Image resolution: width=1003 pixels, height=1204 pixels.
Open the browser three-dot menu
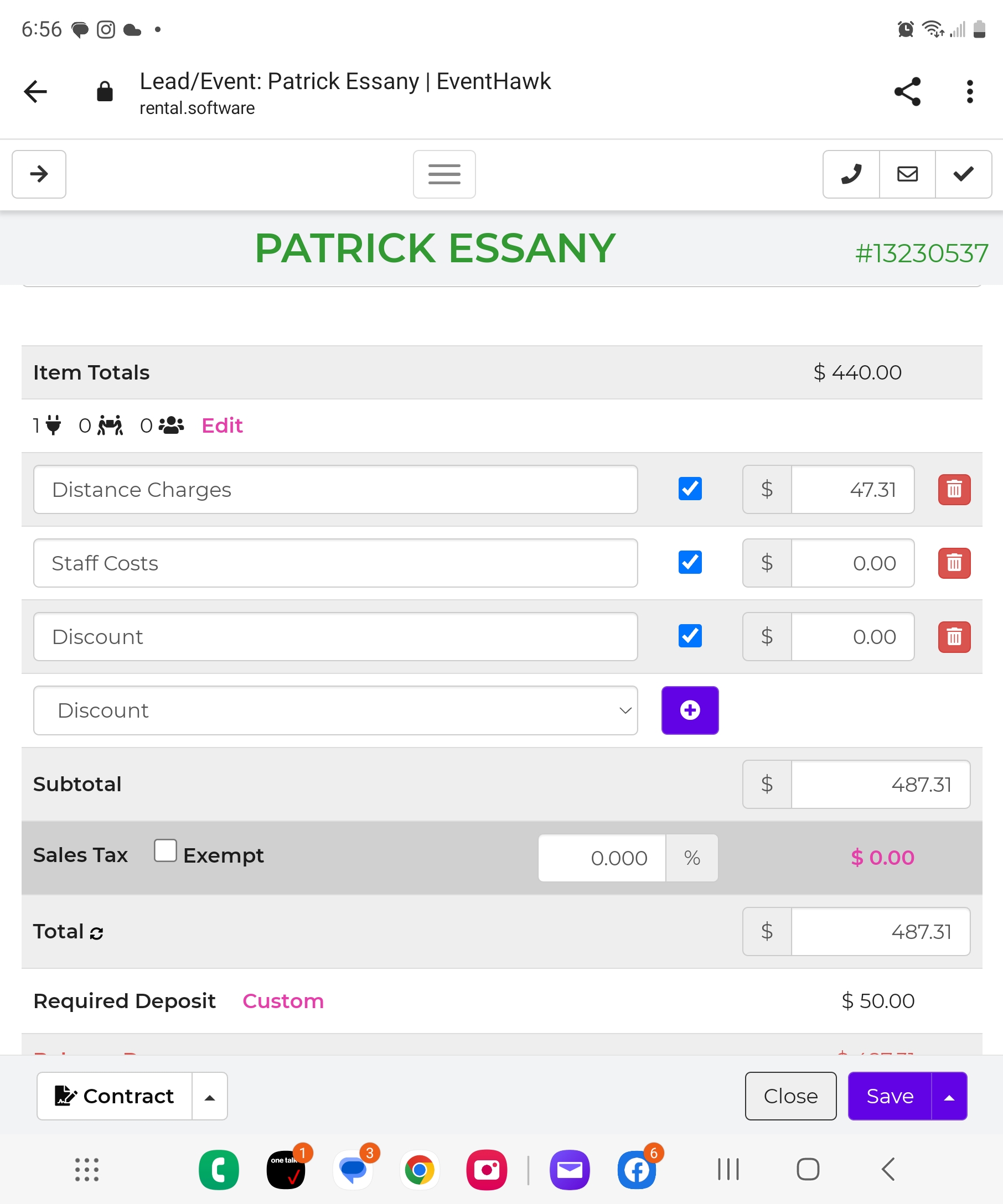[x=969, y=92]
